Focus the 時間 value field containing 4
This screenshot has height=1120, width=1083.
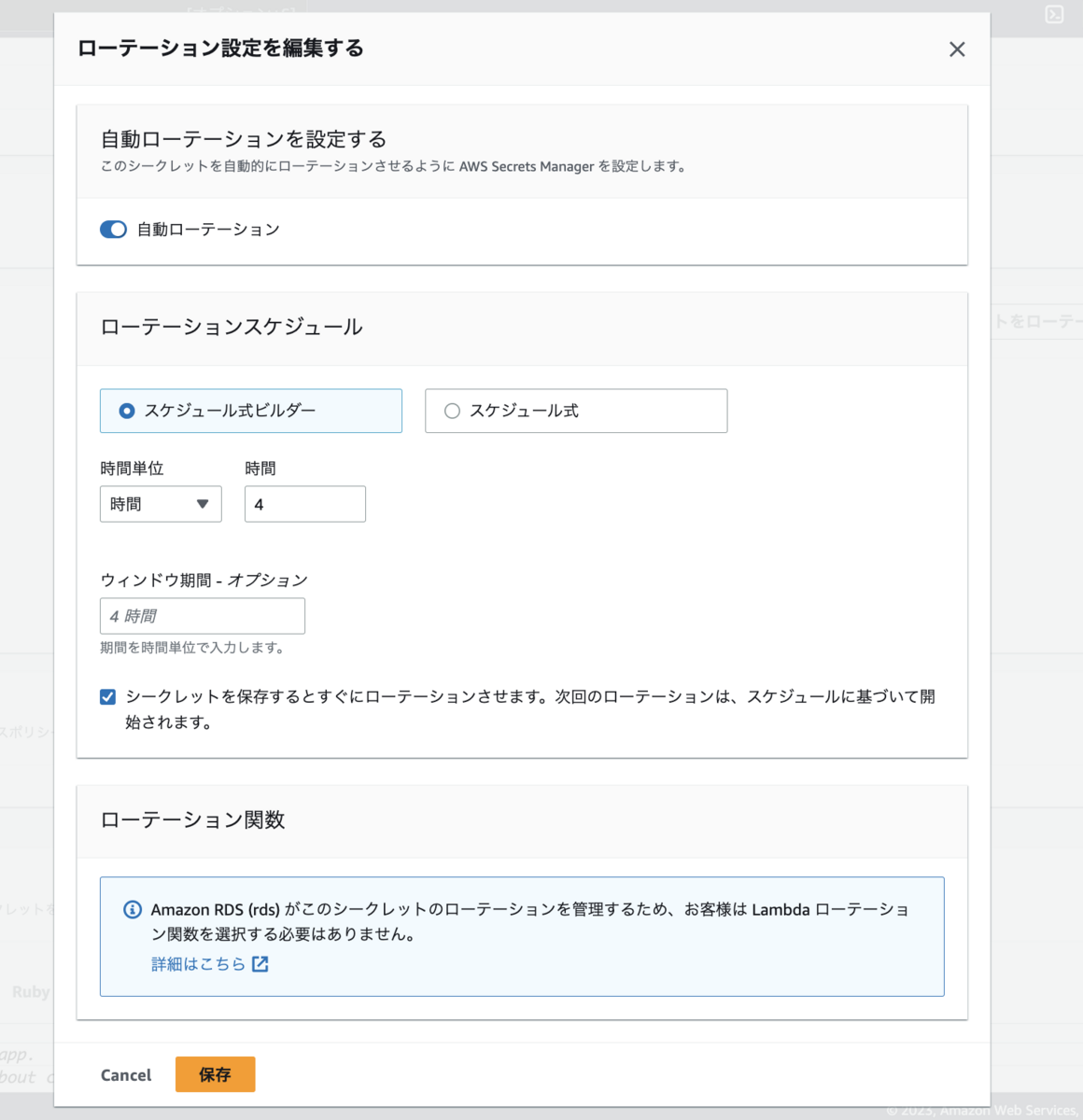pos(305,504)
